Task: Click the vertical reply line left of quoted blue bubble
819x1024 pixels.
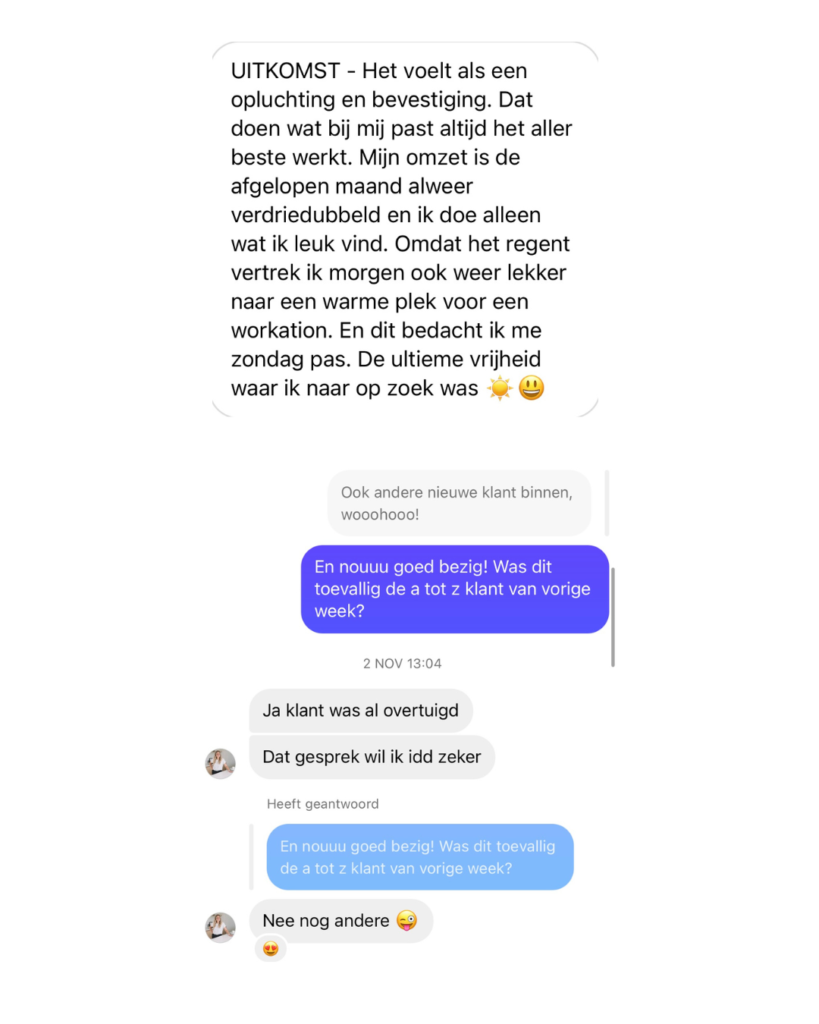Action: pyautogui.click(x=251, y=857)
